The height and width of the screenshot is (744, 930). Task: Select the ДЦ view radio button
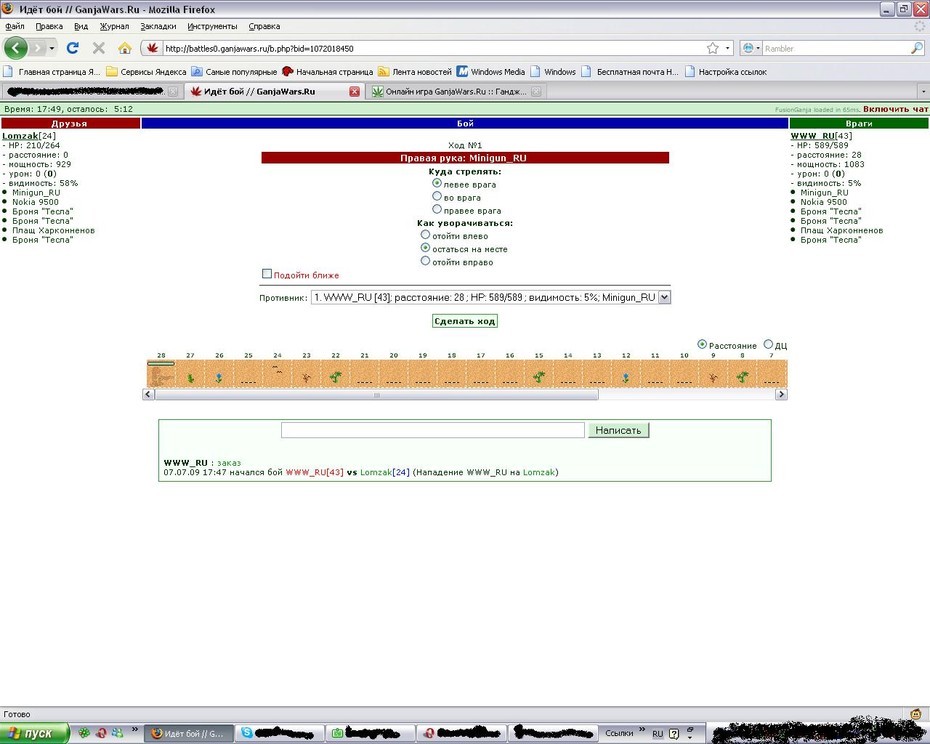click(x=768, y=344)
